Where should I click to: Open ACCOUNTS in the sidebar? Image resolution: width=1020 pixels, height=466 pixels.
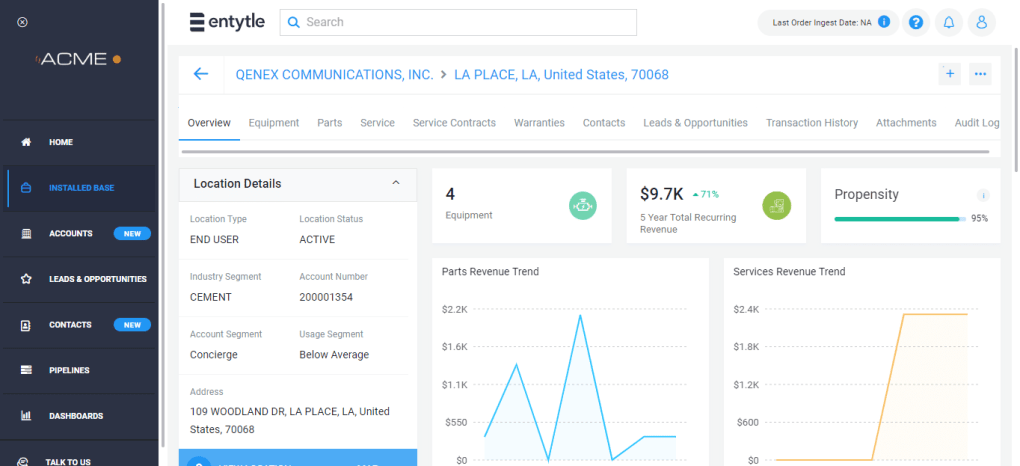point(71,233)
